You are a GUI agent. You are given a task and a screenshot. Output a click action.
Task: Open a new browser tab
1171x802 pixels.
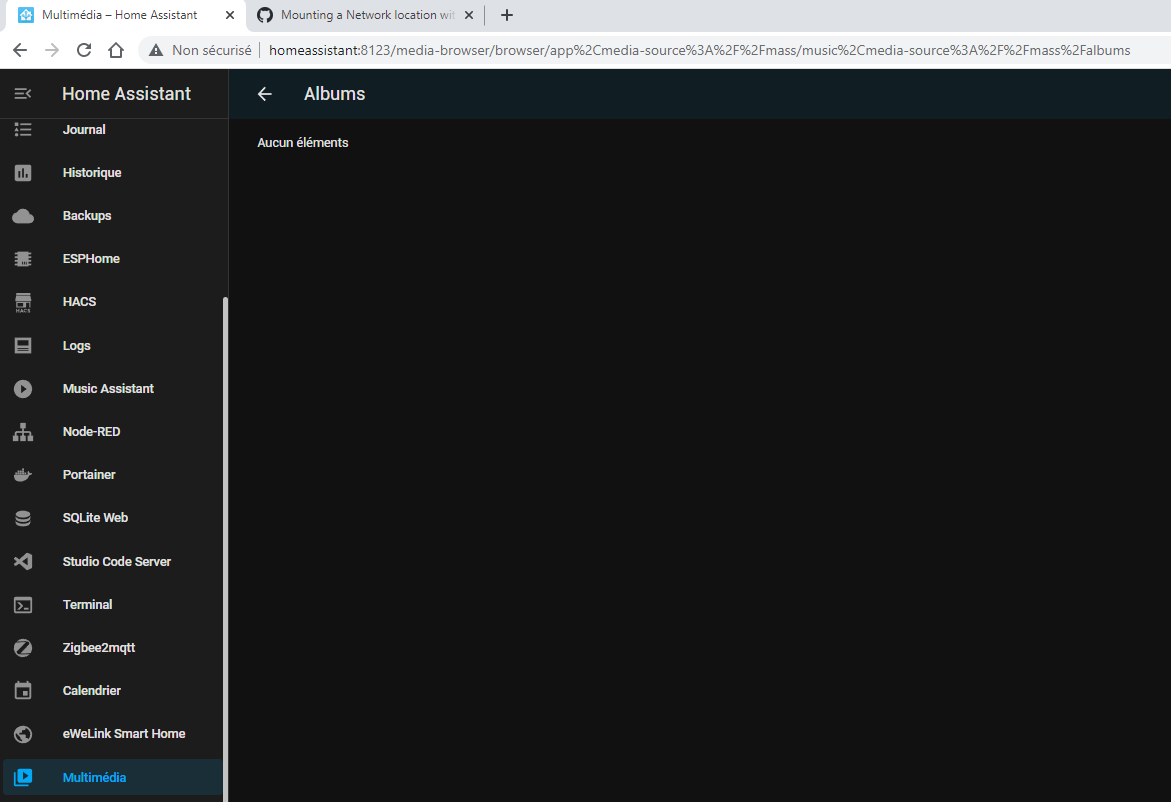pos(506,15)
